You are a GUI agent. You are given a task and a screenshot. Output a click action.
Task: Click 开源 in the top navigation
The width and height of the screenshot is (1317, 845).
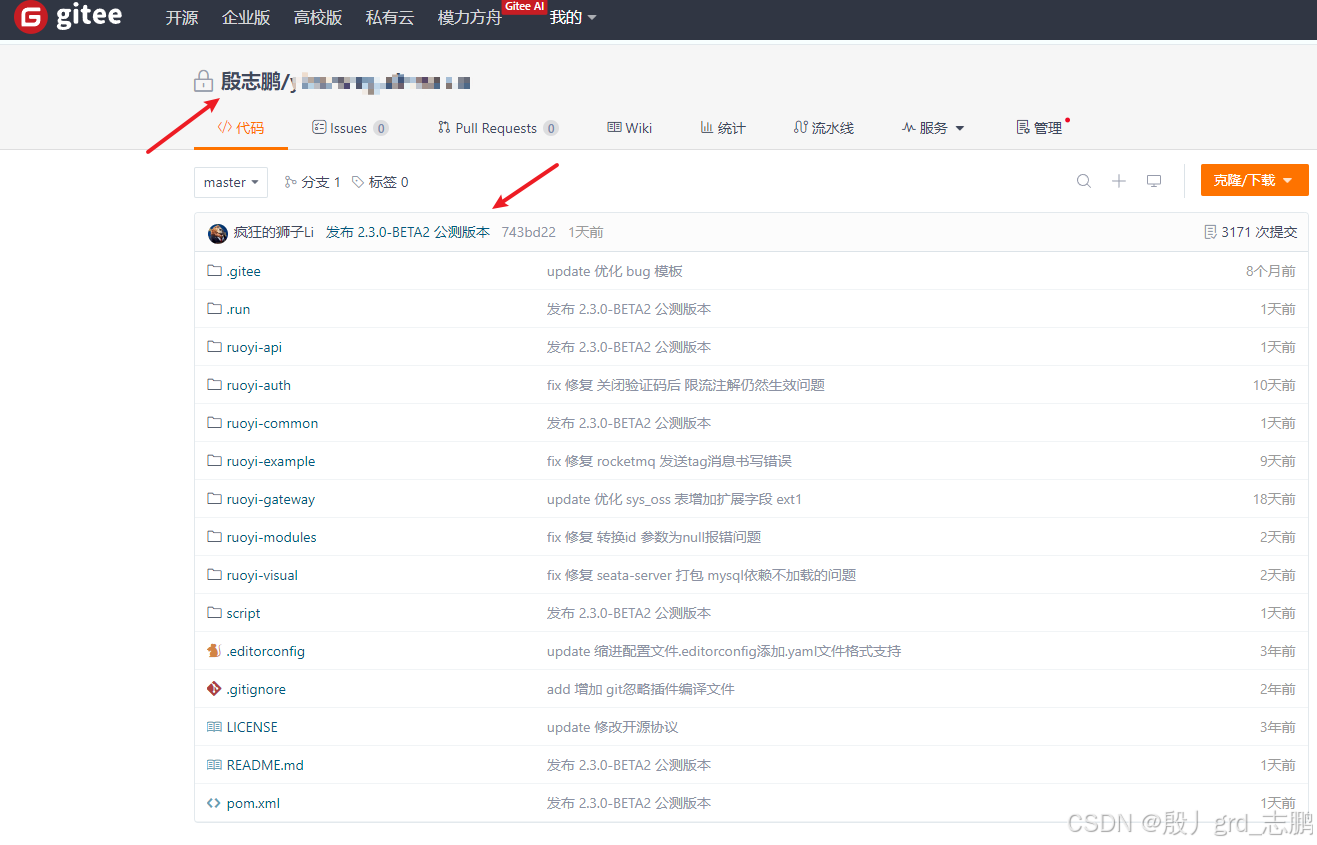point(182,17)
